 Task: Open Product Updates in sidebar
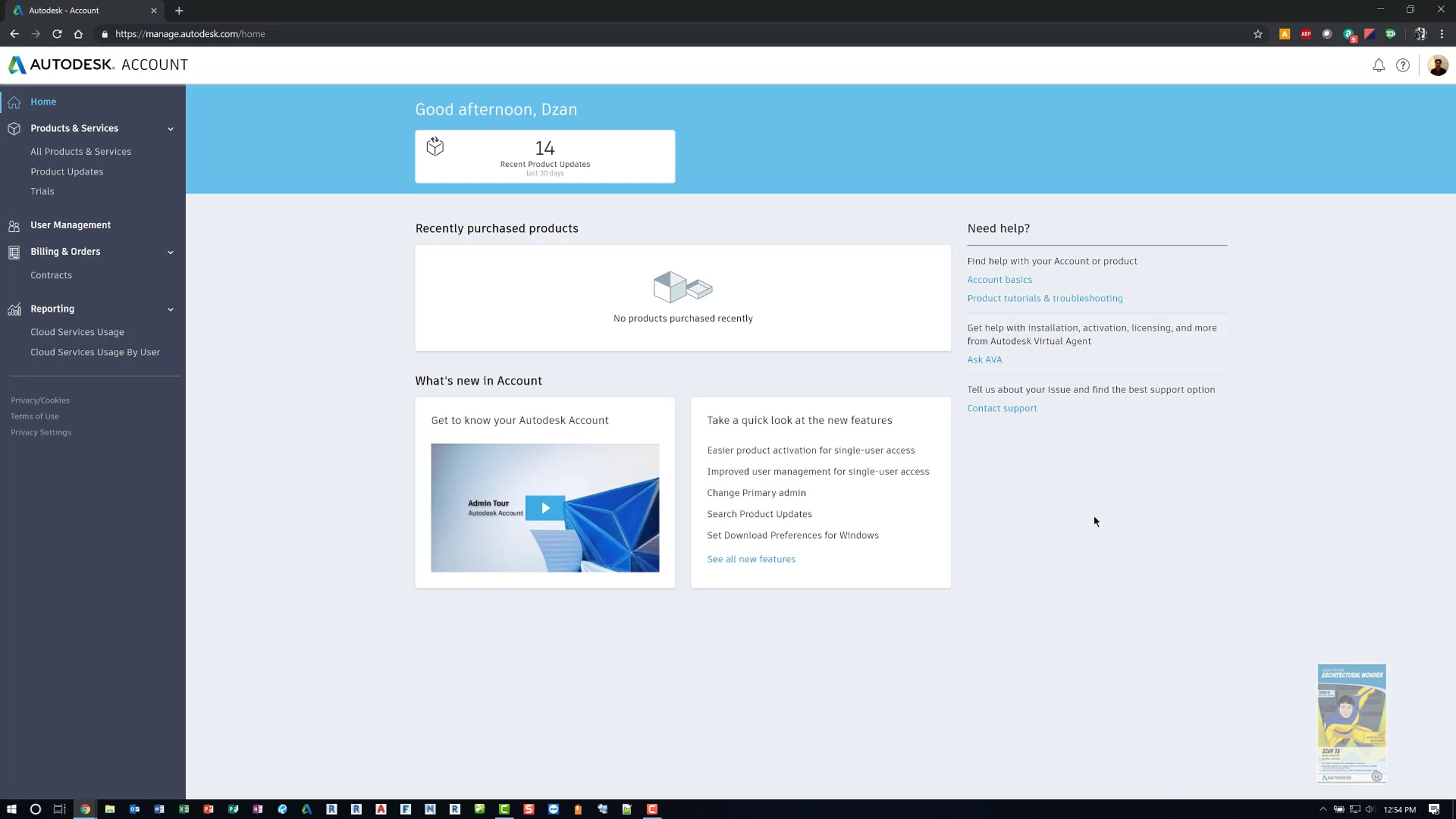coord(67,172)
